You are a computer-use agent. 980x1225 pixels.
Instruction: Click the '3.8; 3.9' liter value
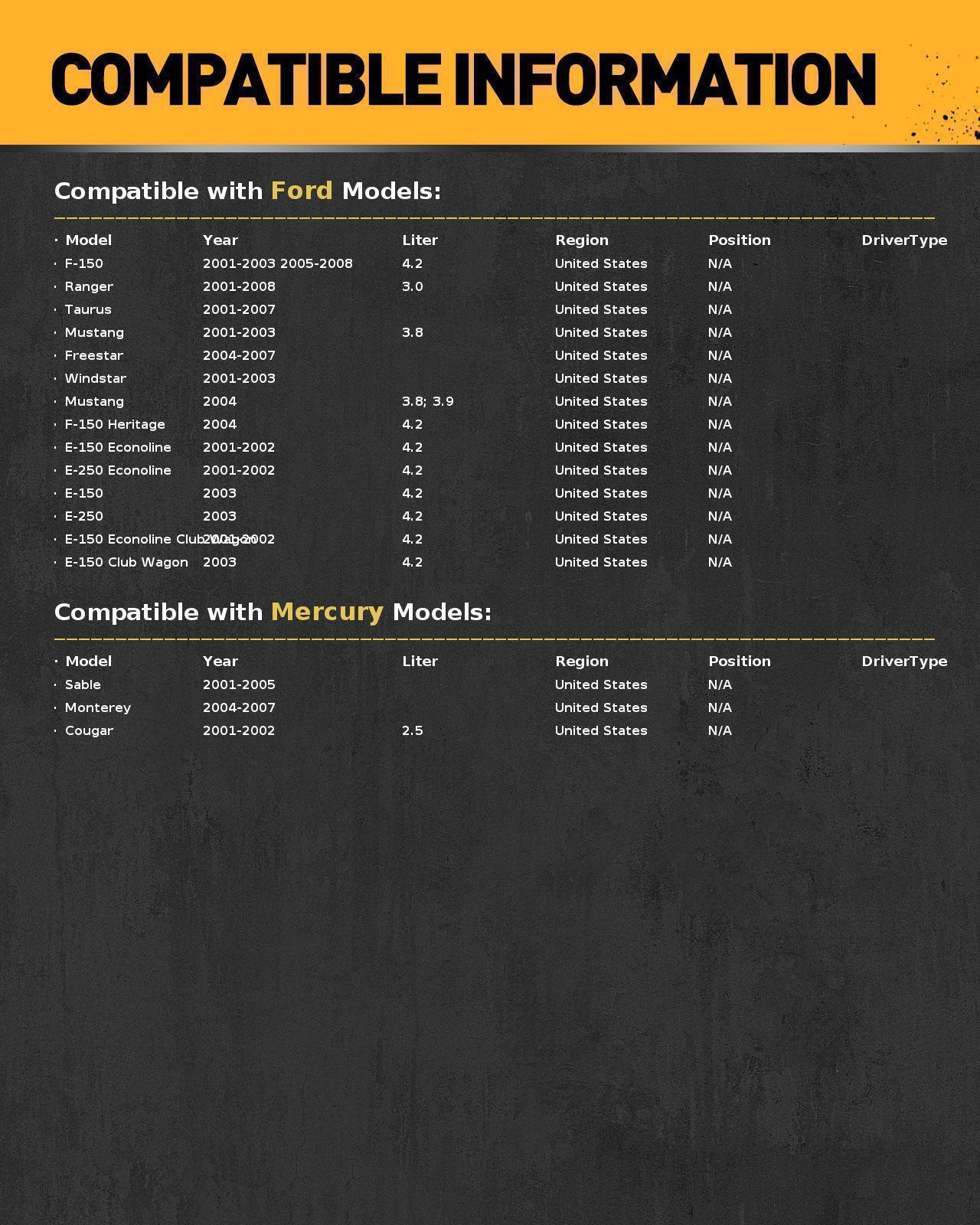pos(428,401)
